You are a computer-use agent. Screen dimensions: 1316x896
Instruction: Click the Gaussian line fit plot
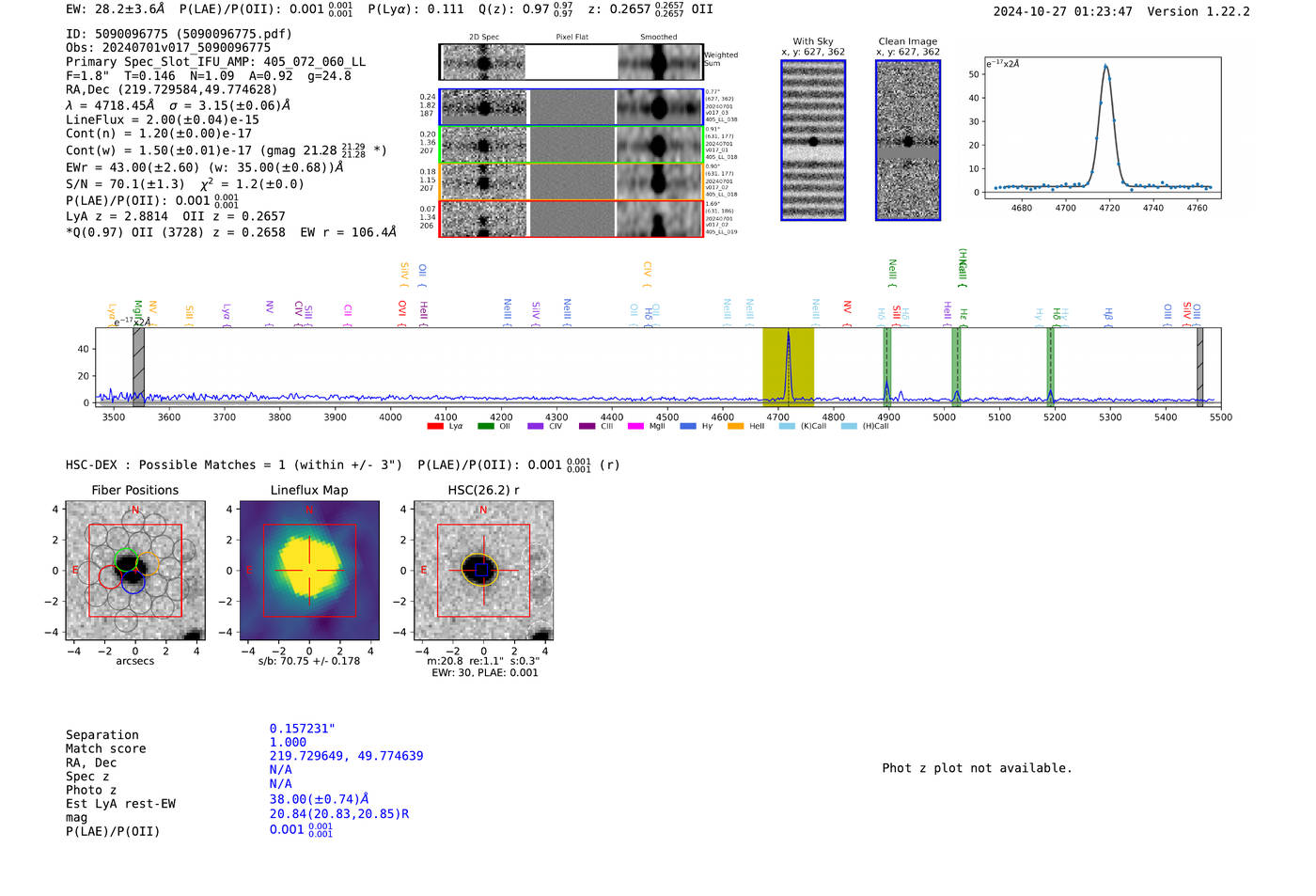click(x=1103, y=127)
